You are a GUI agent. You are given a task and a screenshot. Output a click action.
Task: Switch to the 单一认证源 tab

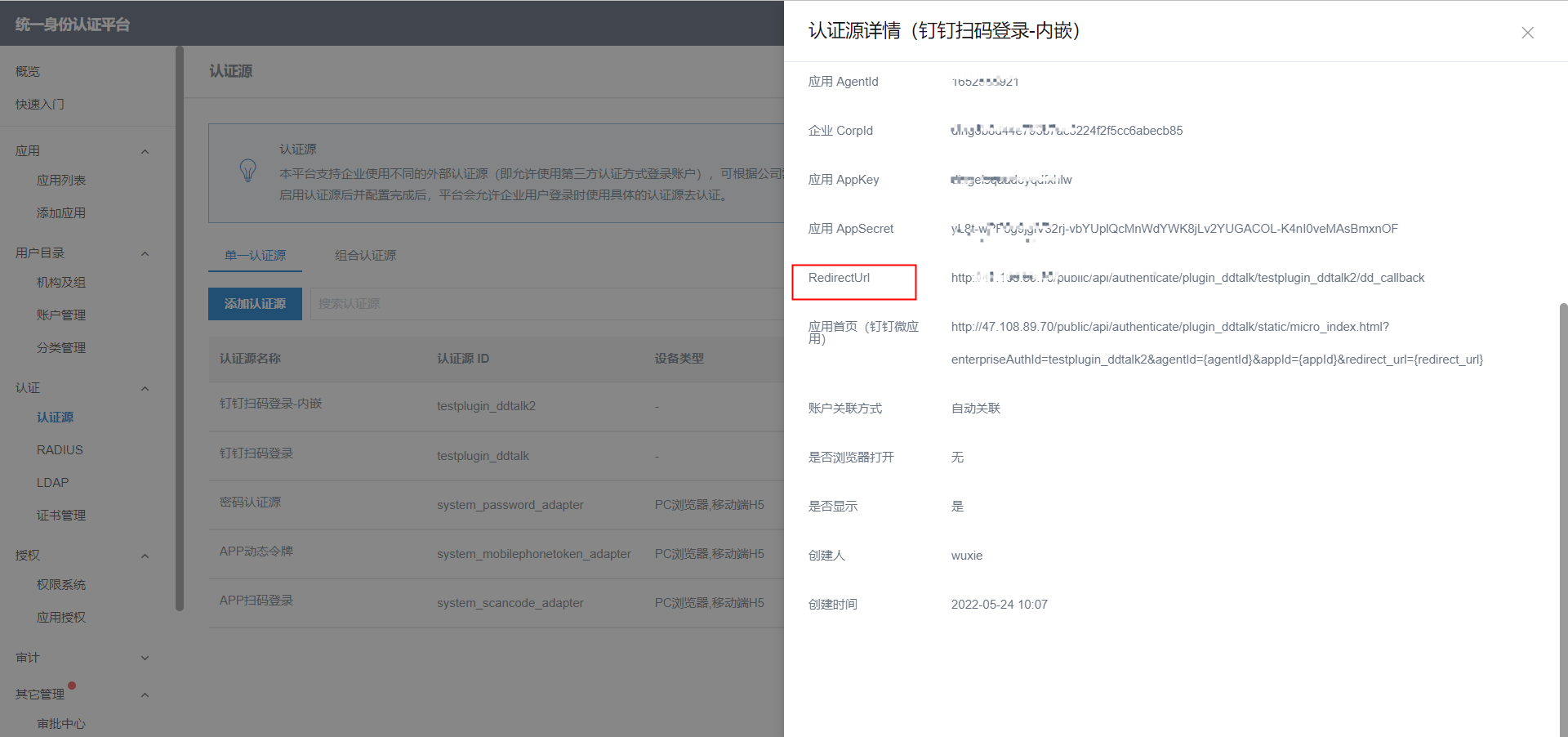click(x=255, y=256)
